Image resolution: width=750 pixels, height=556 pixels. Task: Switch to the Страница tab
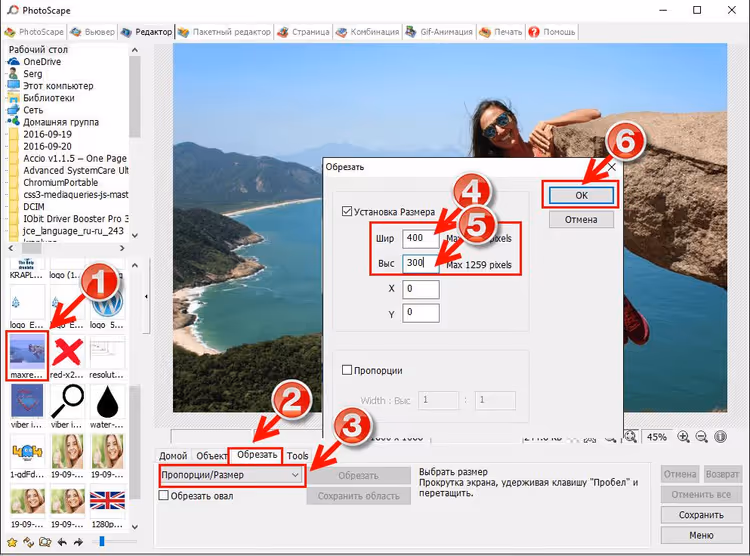point(304,32)
